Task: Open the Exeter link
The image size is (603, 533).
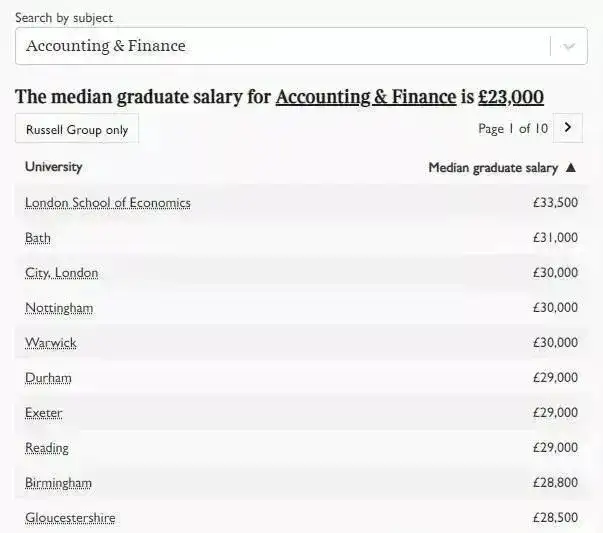Action: pyautogui.click(x=43, y=413)
